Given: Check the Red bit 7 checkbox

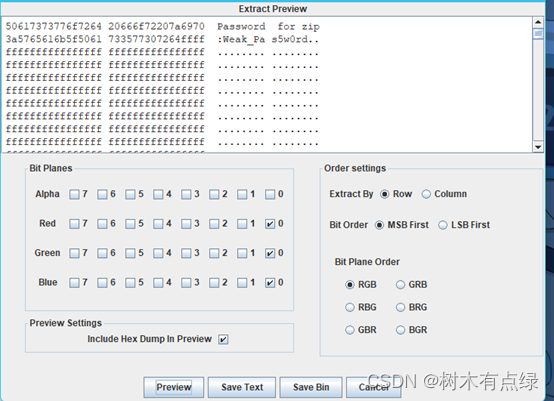Looking at the screenshot, I should pyautogui.click(x=74, y=224).
